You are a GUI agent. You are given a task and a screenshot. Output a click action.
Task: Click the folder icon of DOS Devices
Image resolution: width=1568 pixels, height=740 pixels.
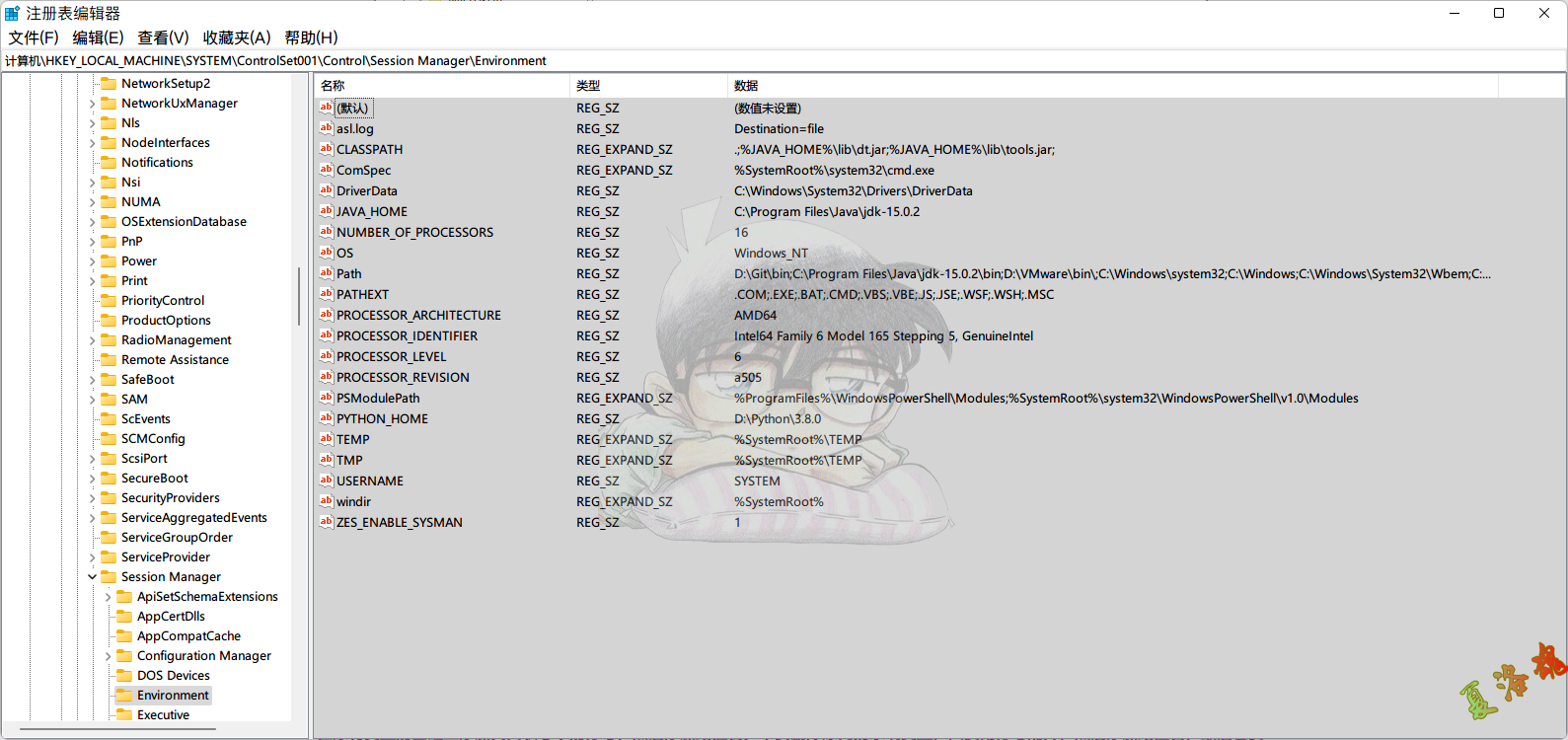point(124,675)
